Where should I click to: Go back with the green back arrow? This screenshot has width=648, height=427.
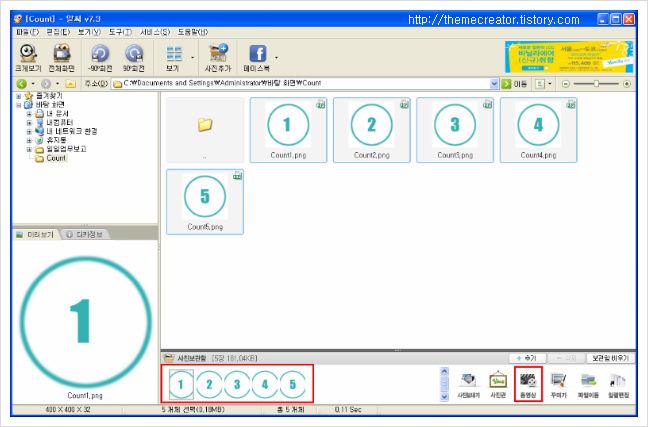pyautogui.click(x=21, y=84)
